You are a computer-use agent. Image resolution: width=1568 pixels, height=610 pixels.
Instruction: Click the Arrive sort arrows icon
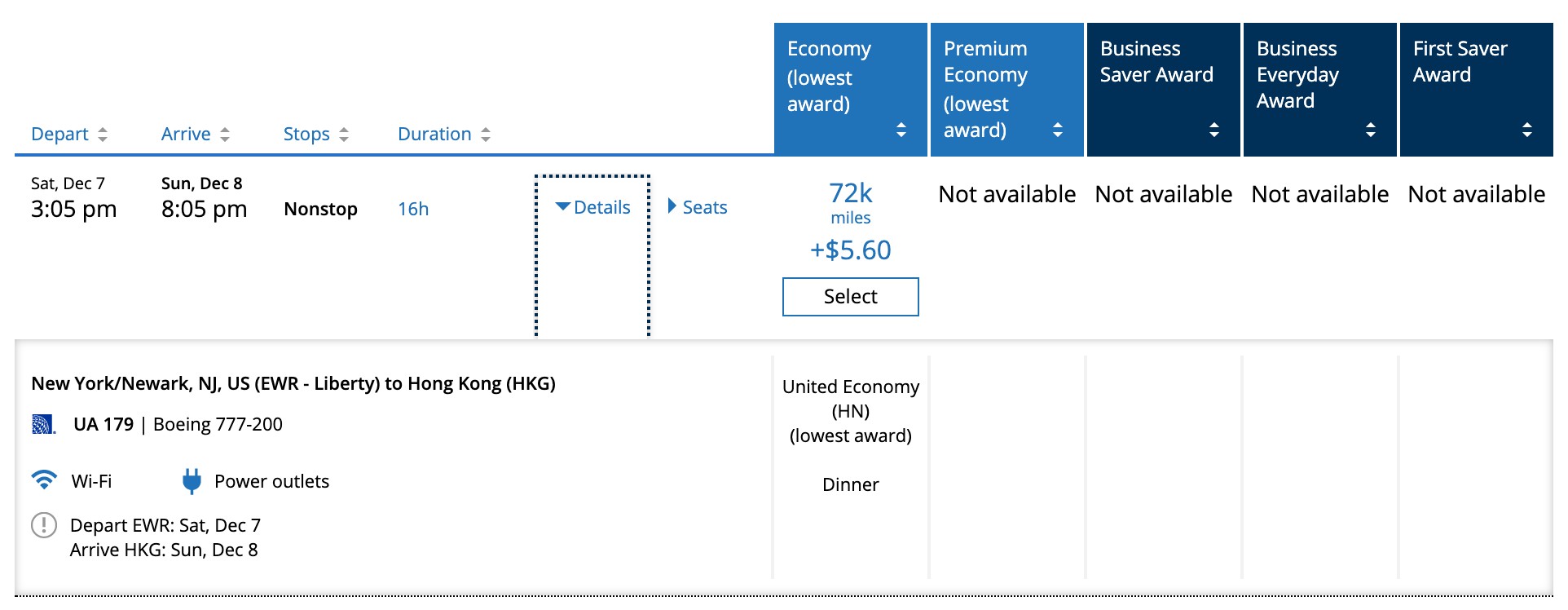click(x=225, y=135)
